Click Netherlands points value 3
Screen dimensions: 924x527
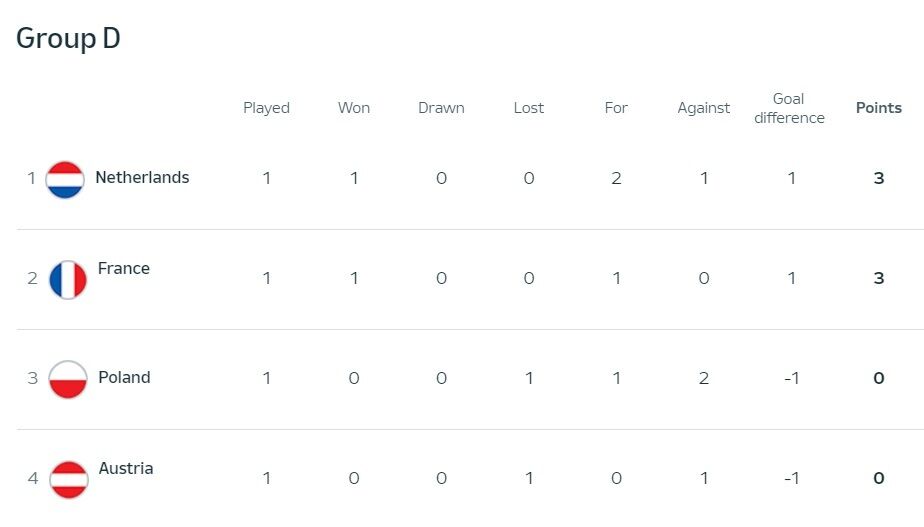click(x=879, y=178)
